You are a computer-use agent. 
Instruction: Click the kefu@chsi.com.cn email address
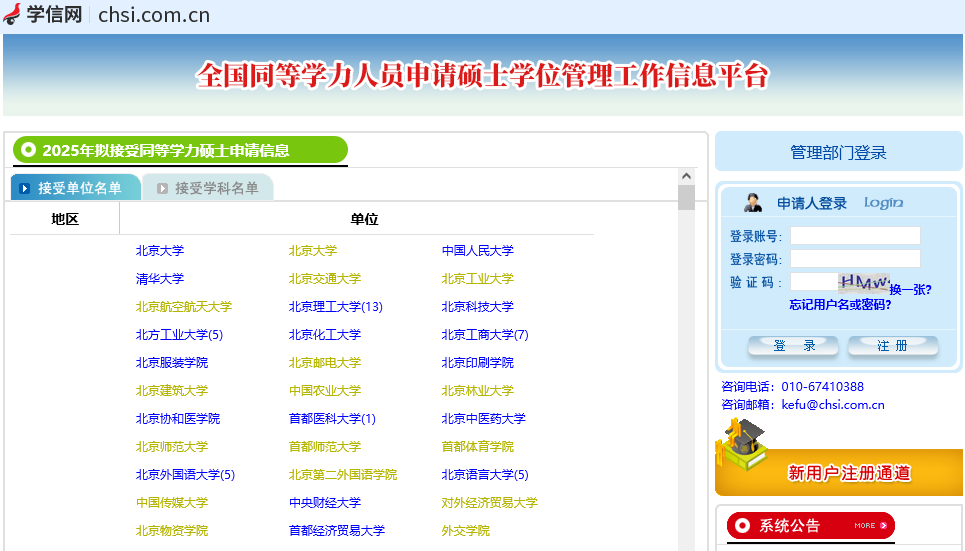pyautogui.click(x=833, y=404)
